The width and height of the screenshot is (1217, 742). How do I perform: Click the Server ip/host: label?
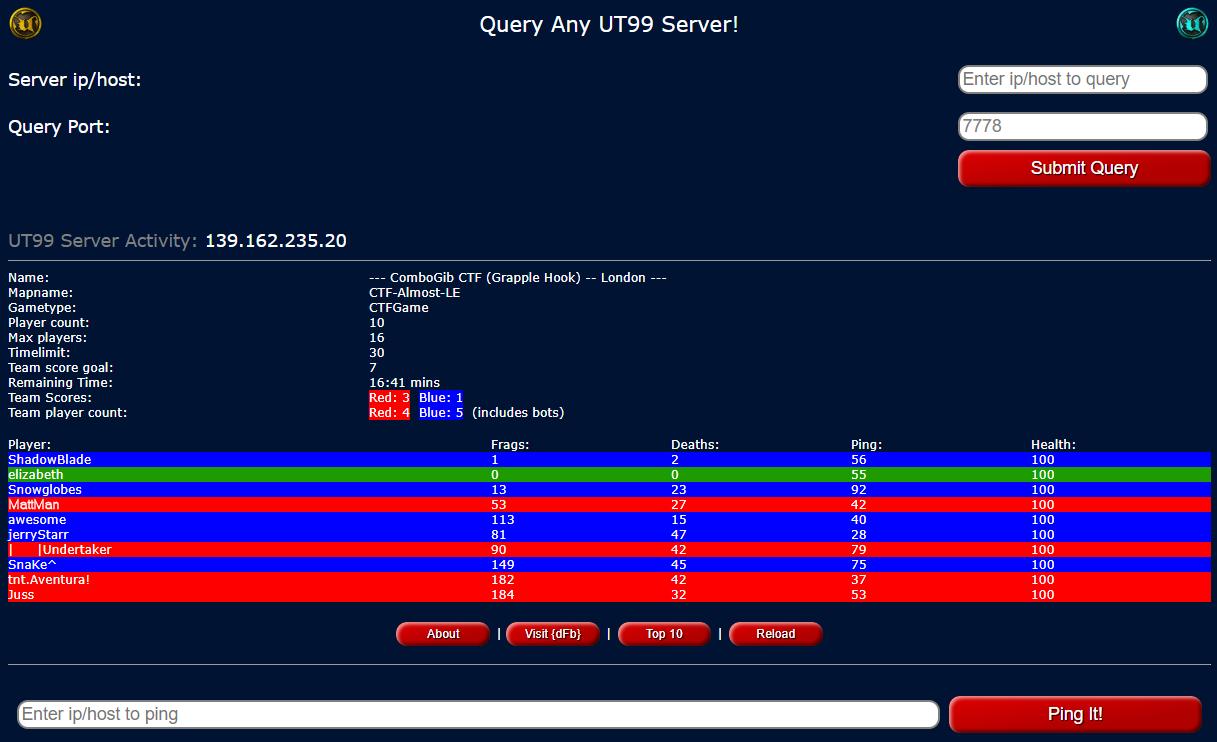tap(75, 80)
